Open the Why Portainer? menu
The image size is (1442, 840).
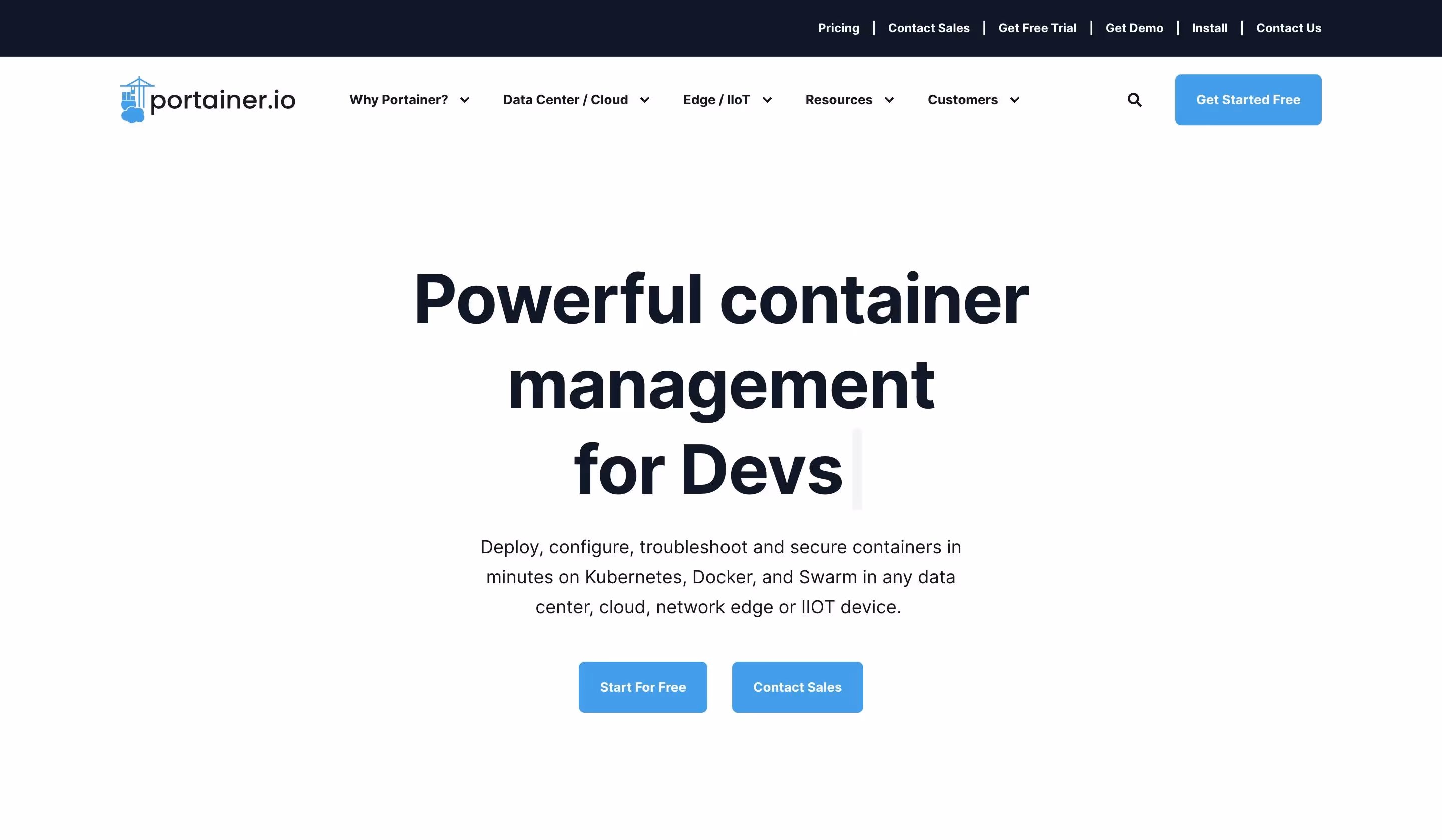[x=398, y=100]
